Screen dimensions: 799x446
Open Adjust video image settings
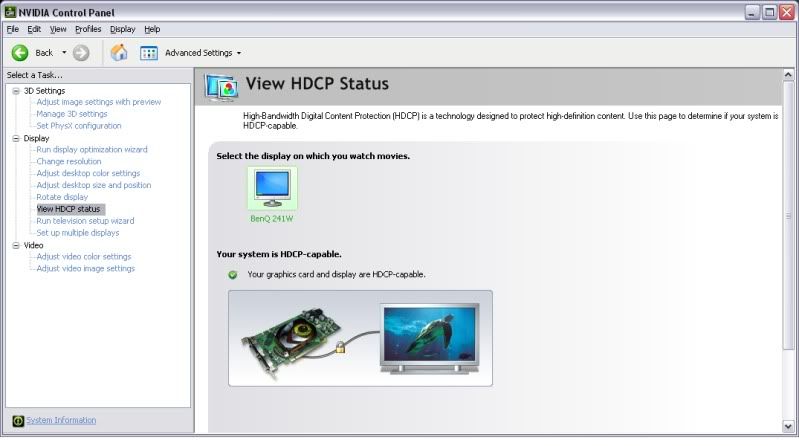coord(86,268)
